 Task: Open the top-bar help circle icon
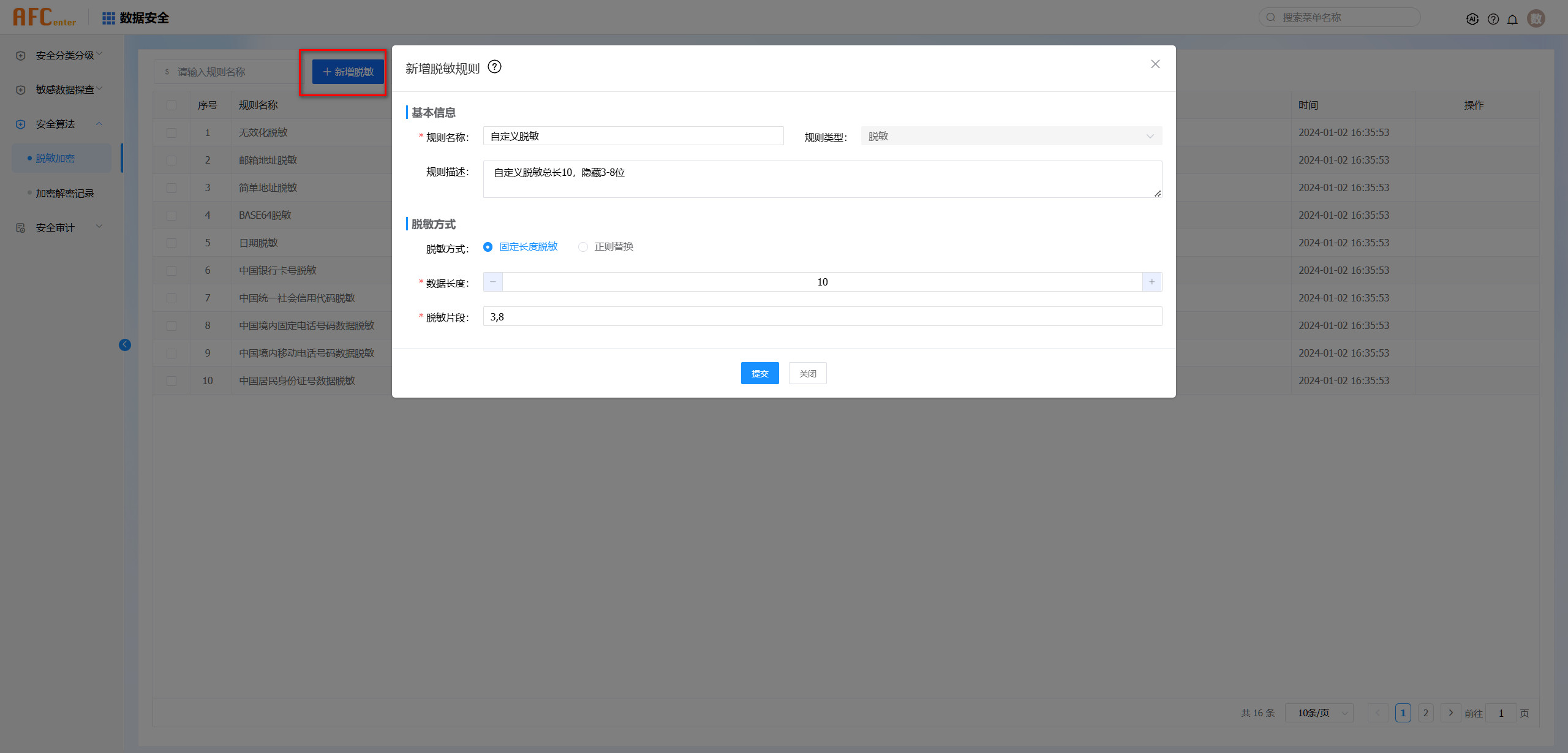(1493, 19)
